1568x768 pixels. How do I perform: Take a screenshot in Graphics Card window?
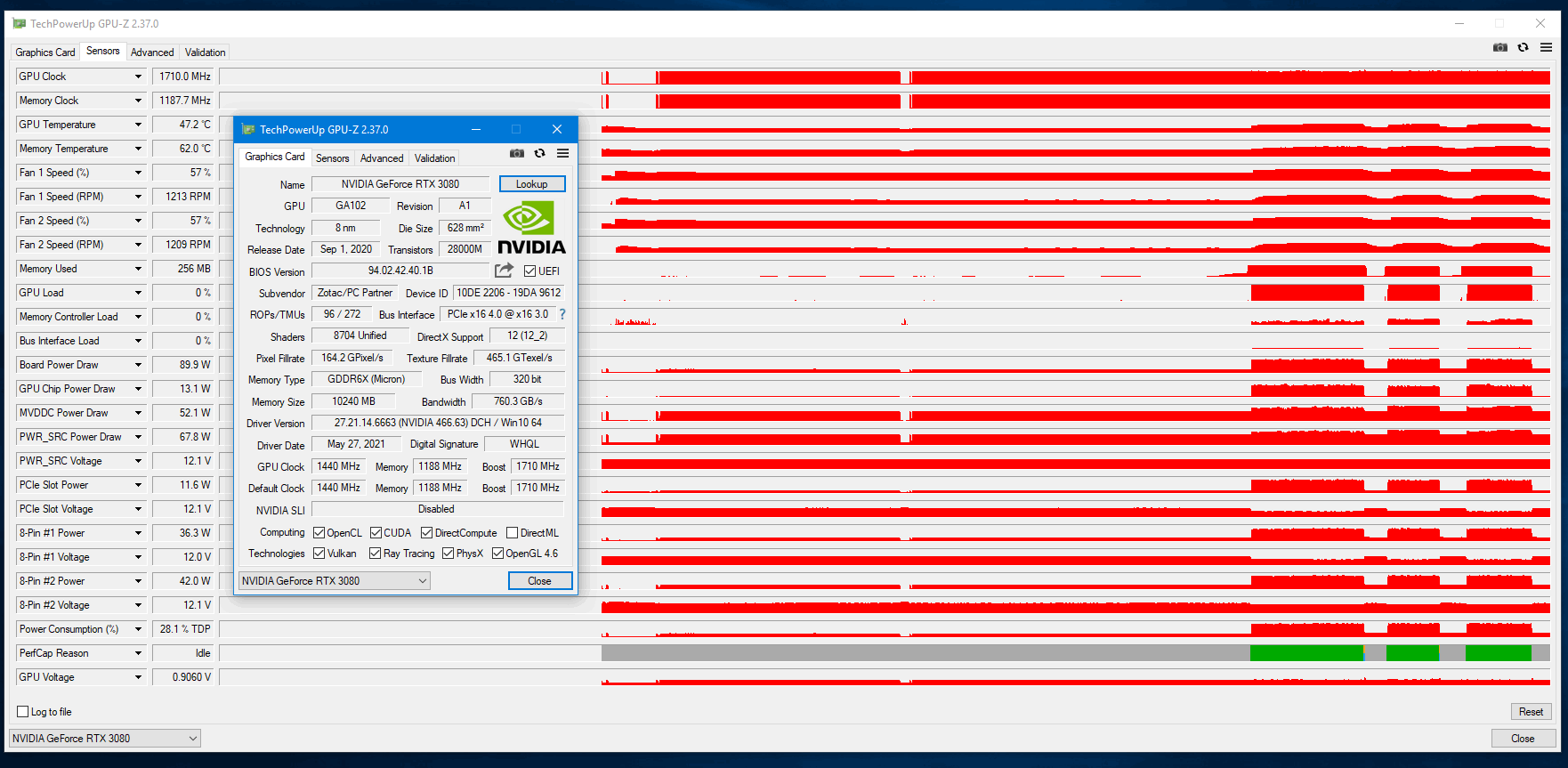[x=516, y=153]
